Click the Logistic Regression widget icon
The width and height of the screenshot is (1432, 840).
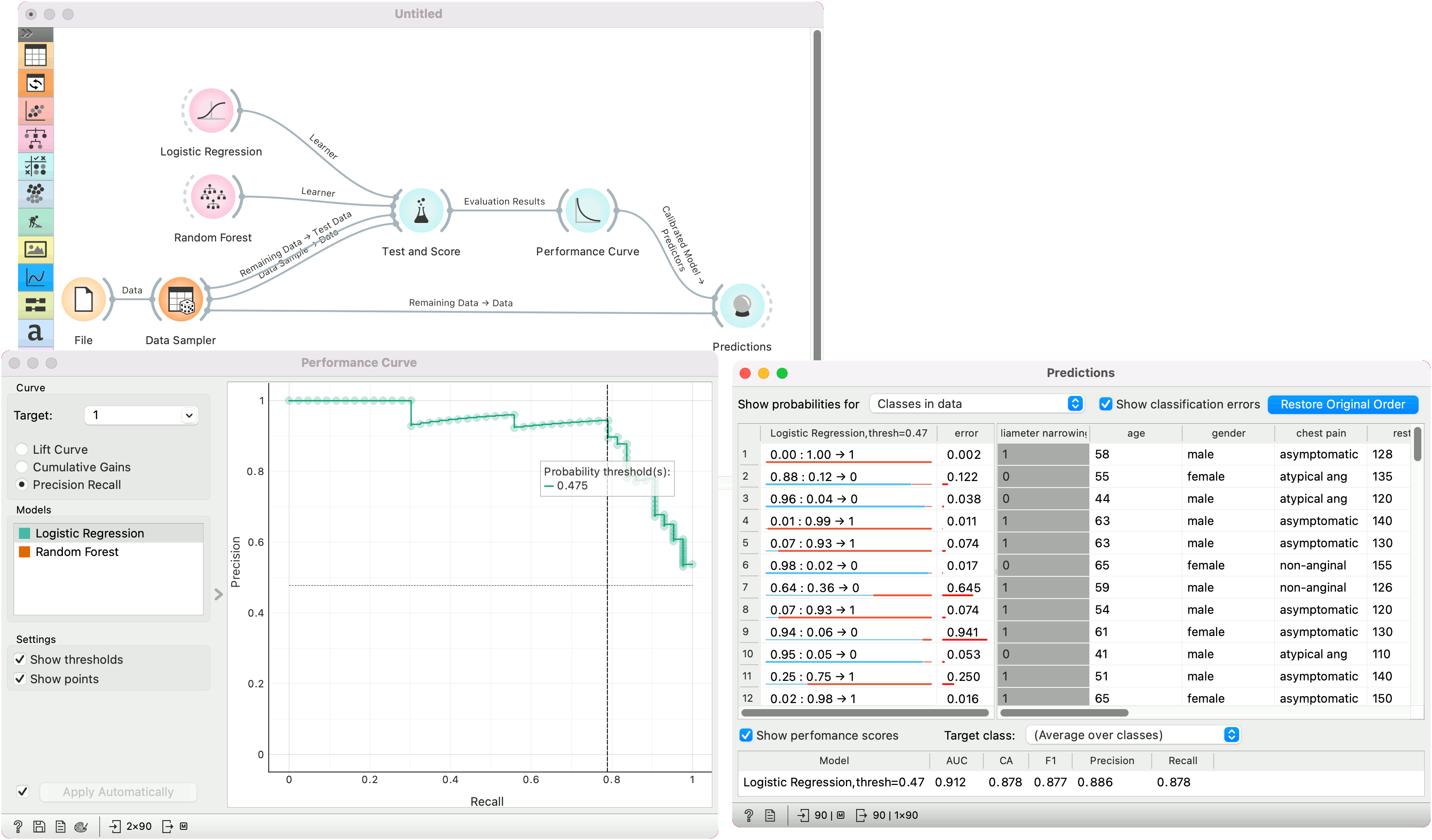(x=211, y=111)
